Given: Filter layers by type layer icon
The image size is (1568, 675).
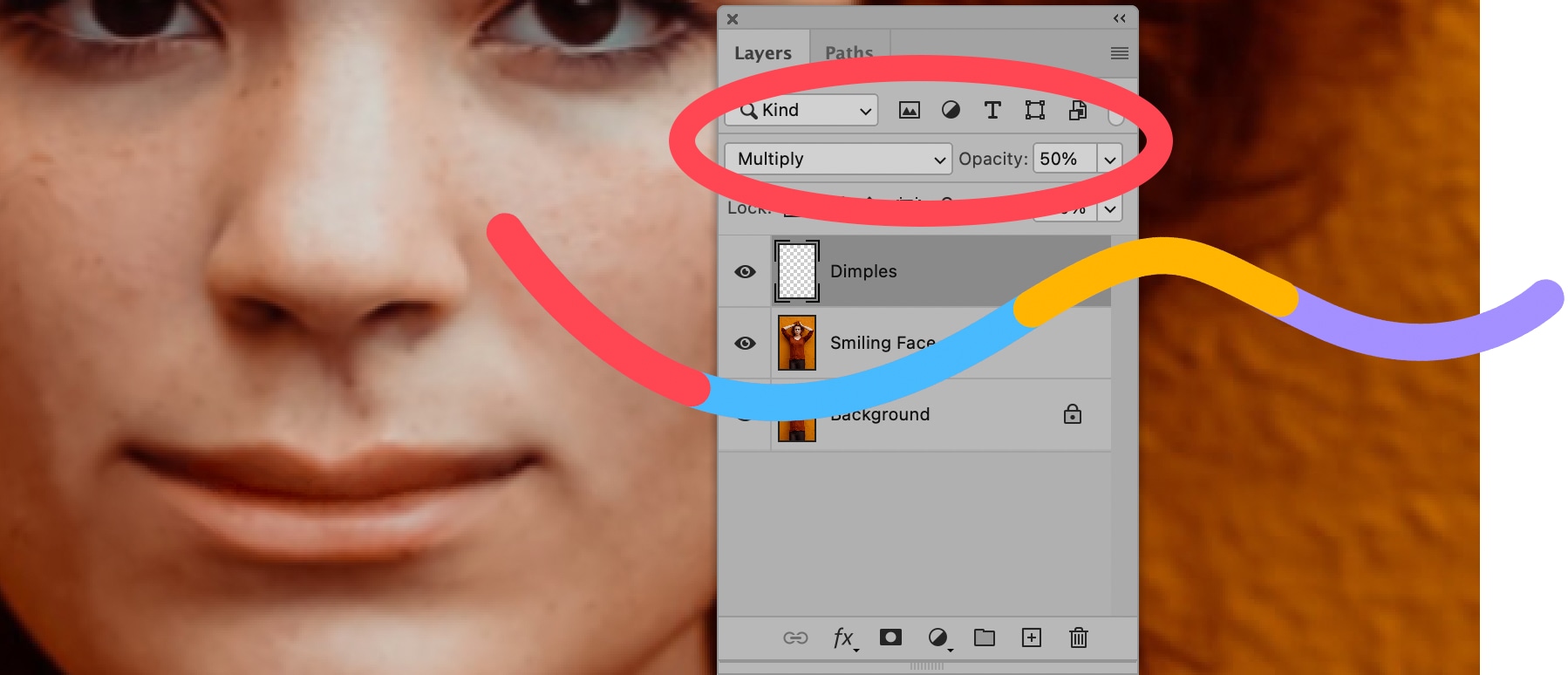Looking at the screenshot, I should 992,110.
